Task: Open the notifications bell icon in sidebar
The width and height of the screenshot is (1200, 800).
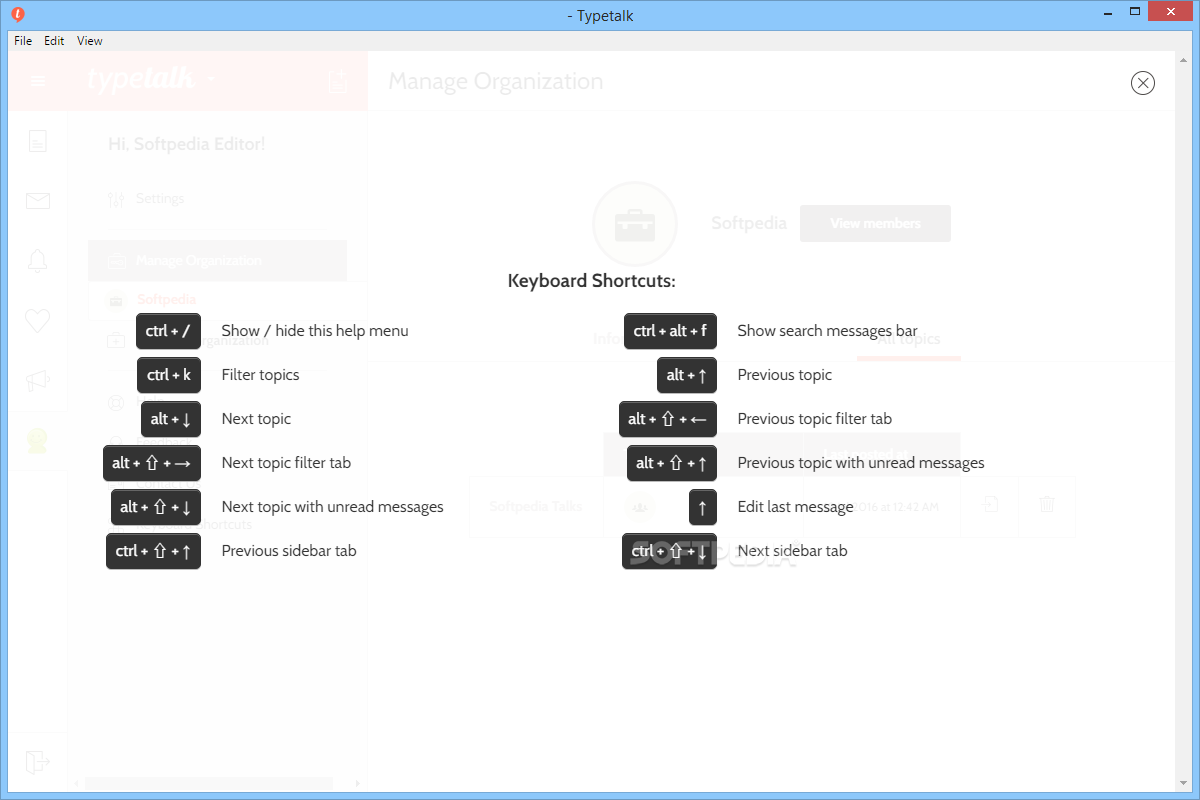Action: click(x=38, y=261)
